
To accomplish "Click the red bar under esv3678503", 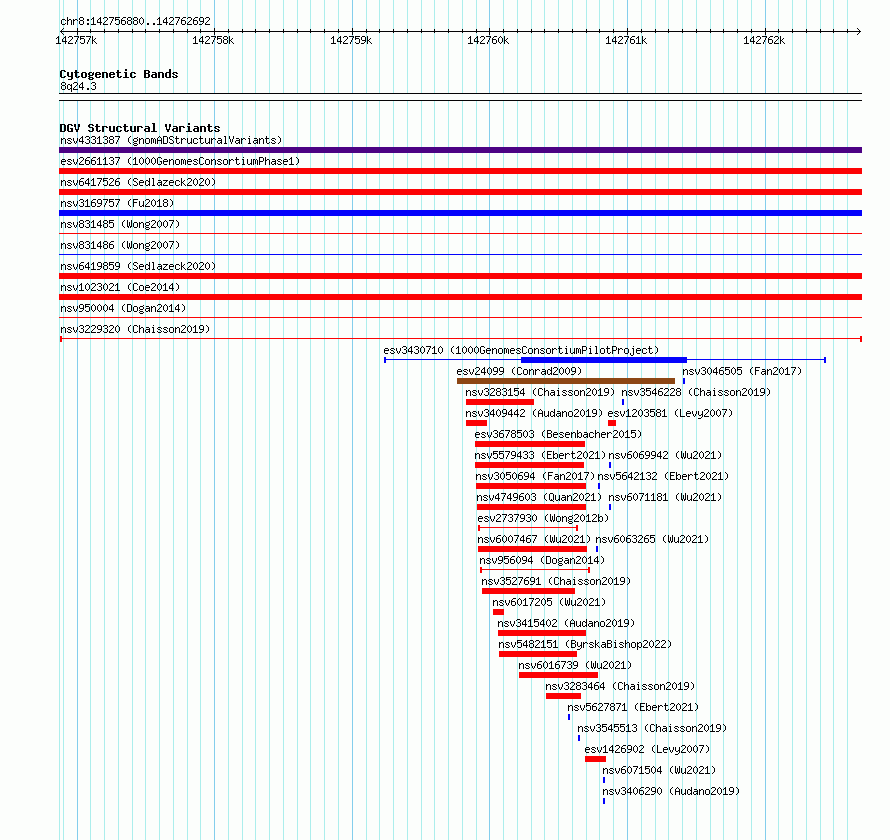I will click(x=530, y=444).
